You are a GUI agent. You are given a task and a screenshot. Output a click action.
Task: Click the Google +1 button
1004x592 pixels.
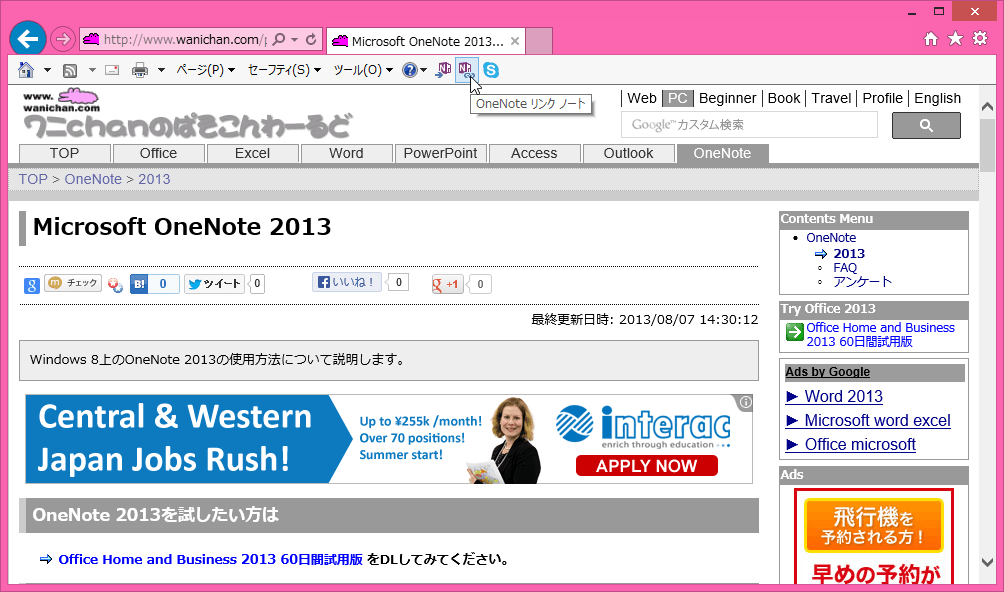pos(446,284)
